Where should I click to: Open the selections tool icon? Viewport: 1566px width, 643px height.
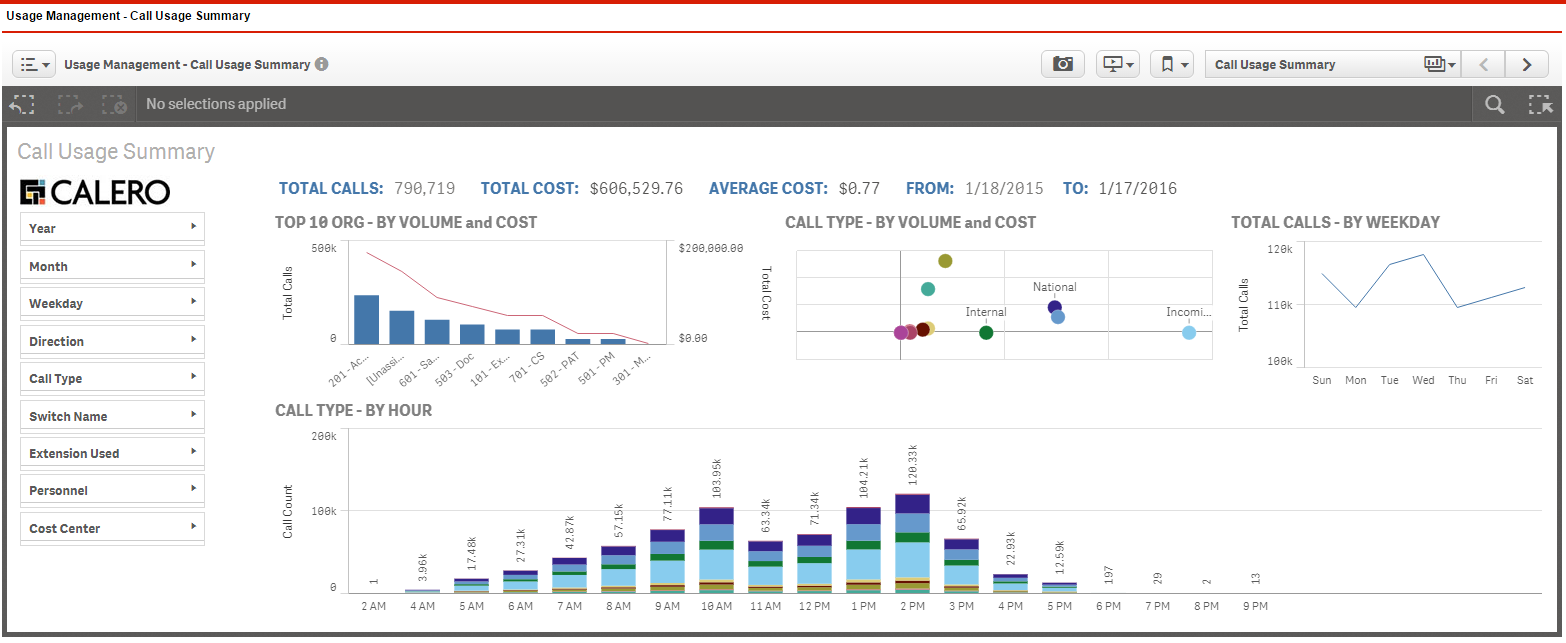click(1540, 104)
